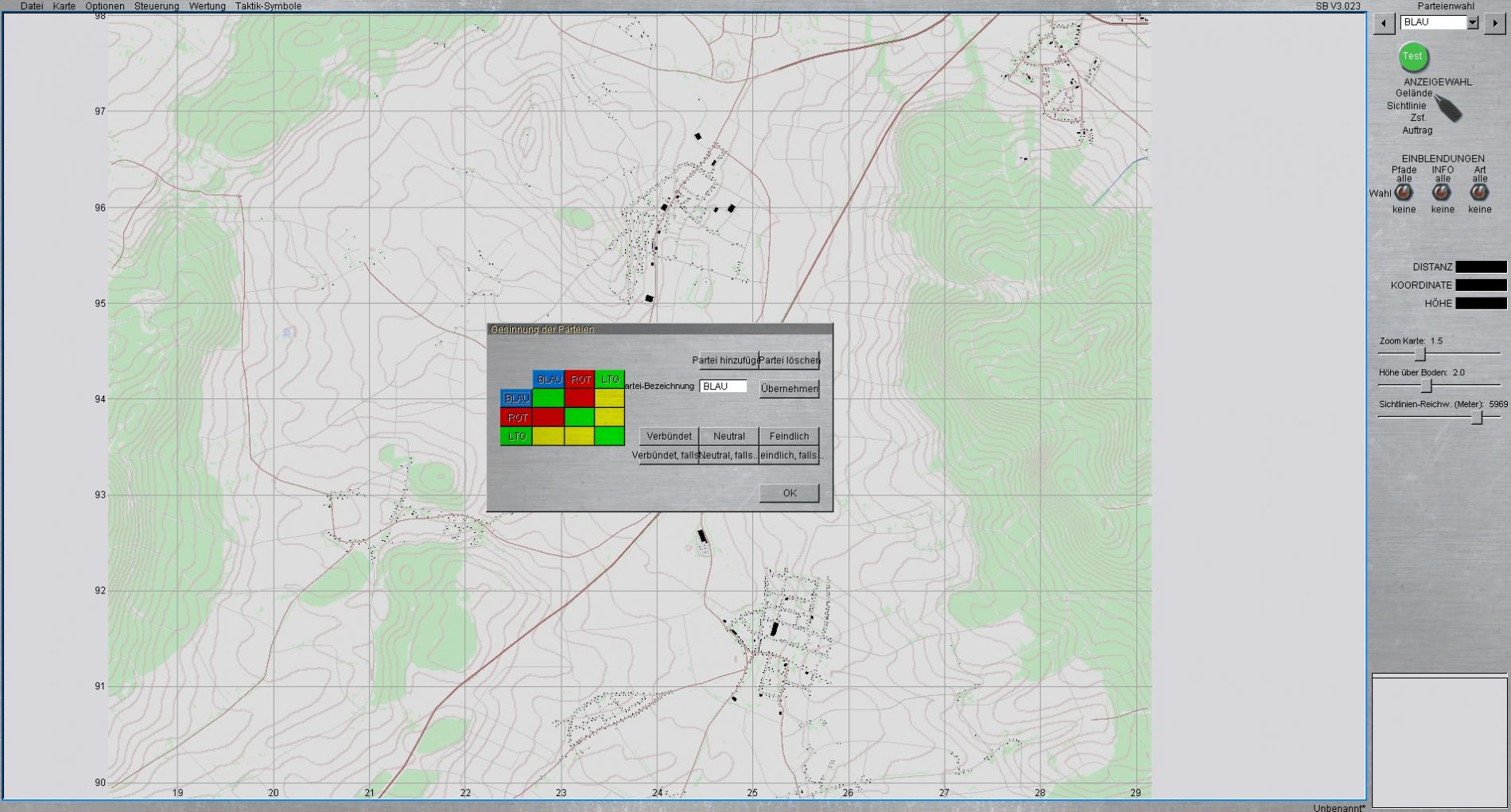Screen dimensions: 1511x812
Task: Toggle the Art overlay knob
Action: pyautogui.click(x=1479, y=192)
